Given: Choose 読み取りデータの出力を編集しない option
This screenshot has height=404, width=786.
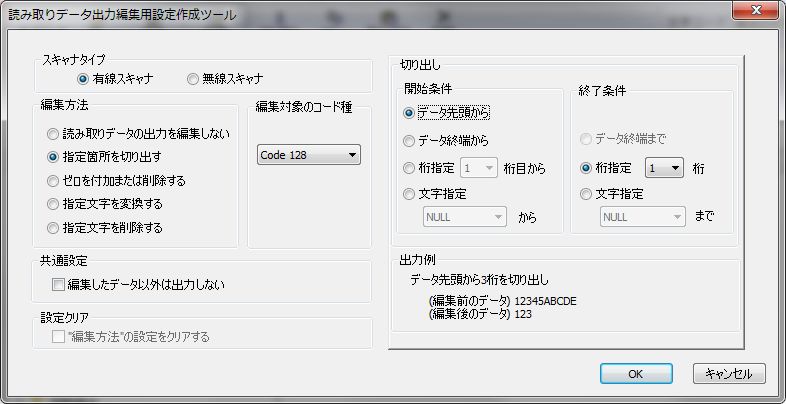Looking at the screenshot, I should point(53,133).
